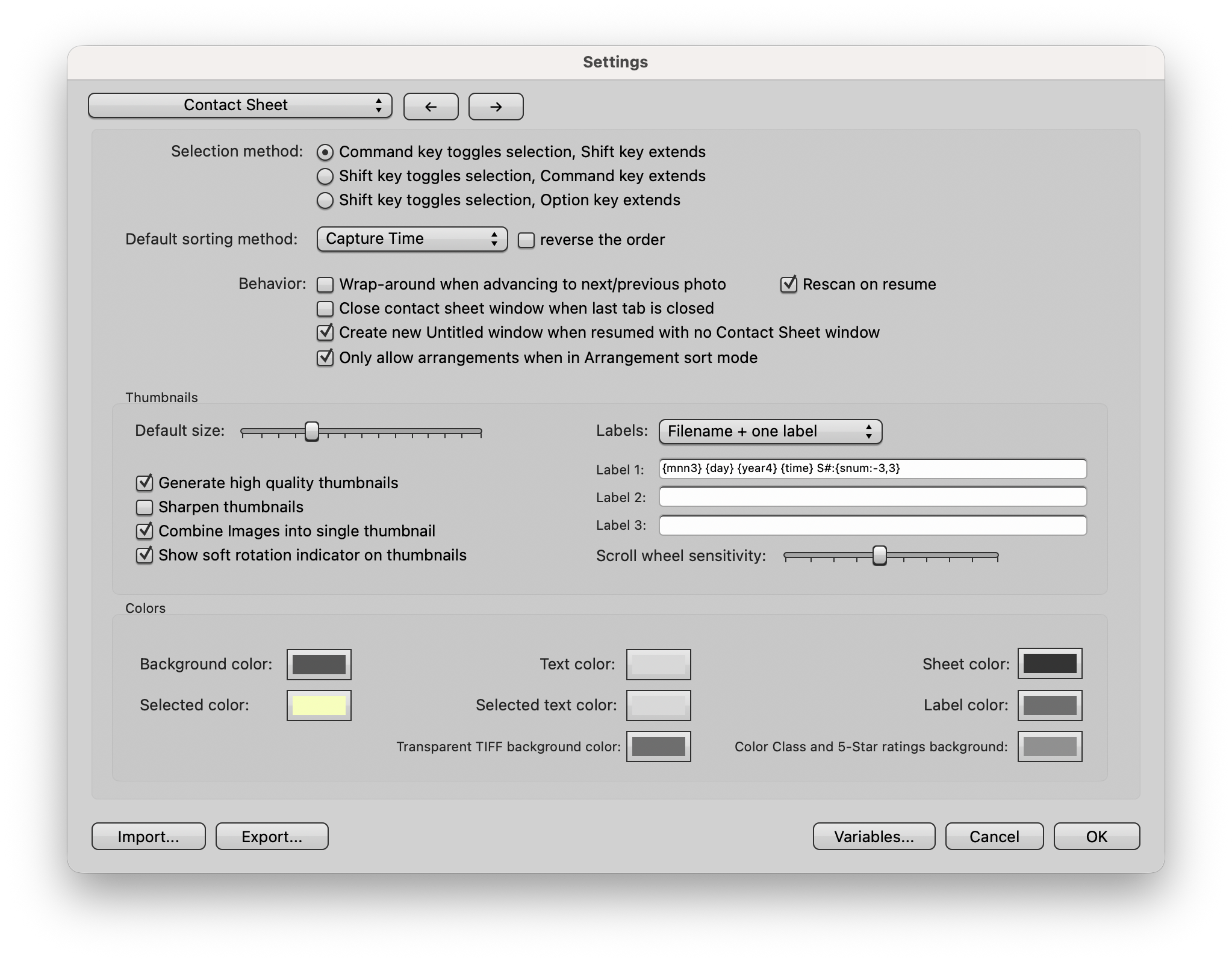Uncheck Combine Images into single thumbnail

tap(145, 531)
